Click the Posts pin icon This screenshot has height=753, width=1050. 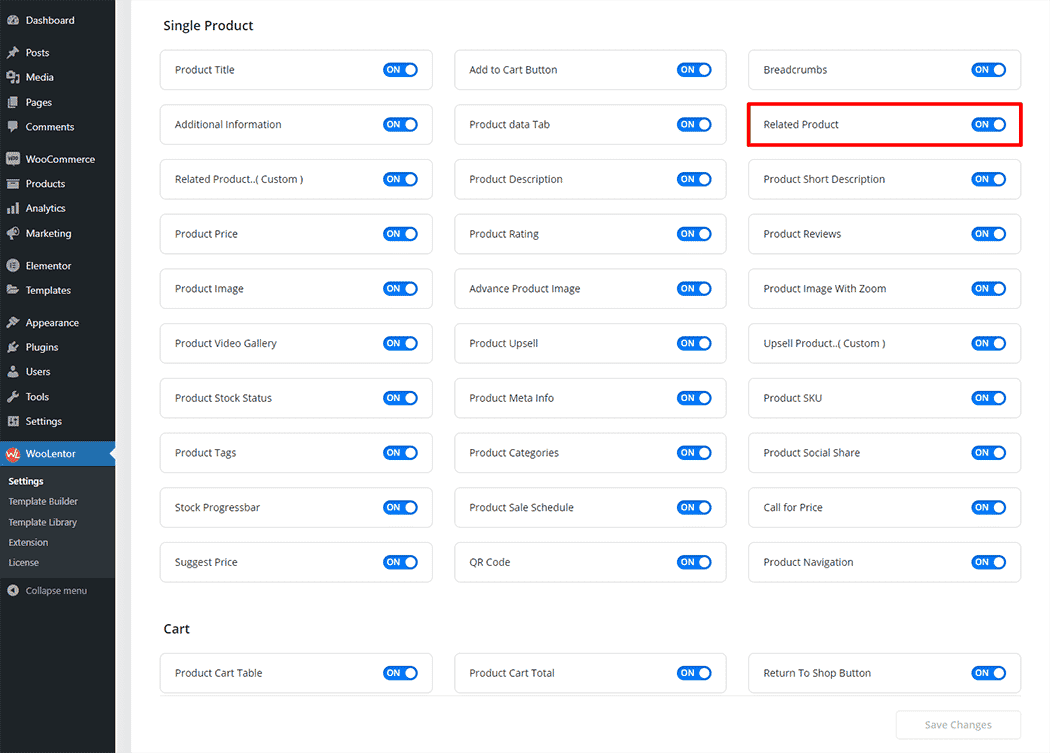(13, 53)
